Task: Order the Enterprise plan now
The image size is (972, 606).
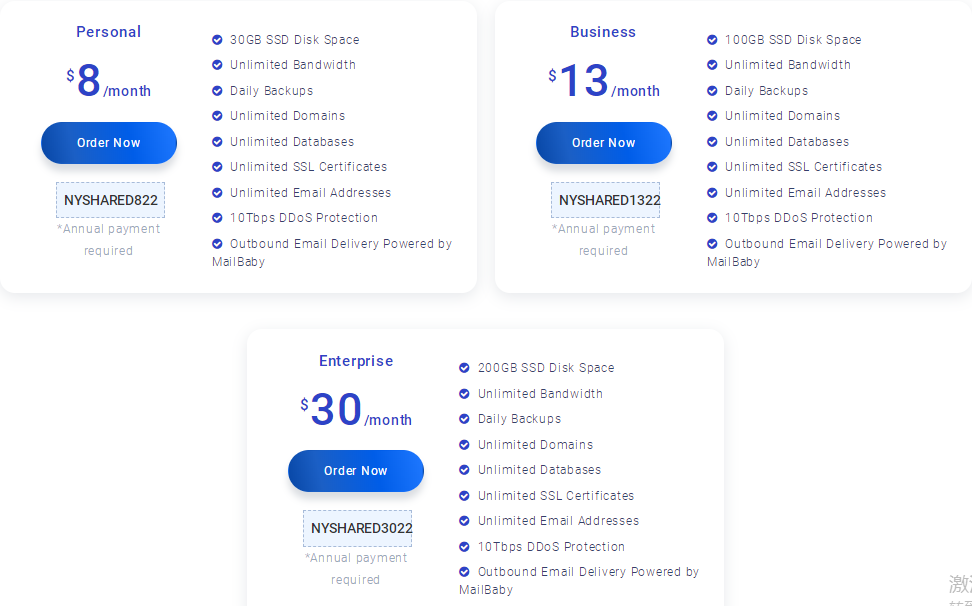Action: click(x=356, y=471)
